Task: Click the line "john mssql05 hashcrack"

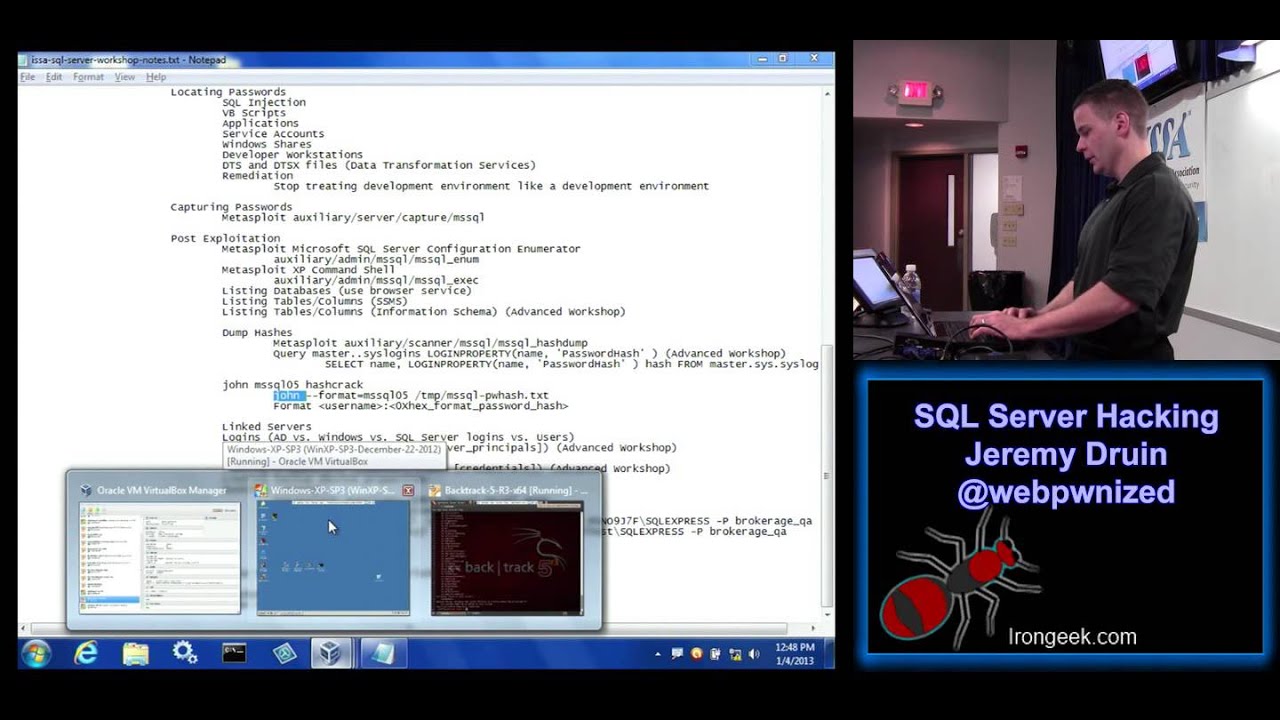Action: coord(293,385)
